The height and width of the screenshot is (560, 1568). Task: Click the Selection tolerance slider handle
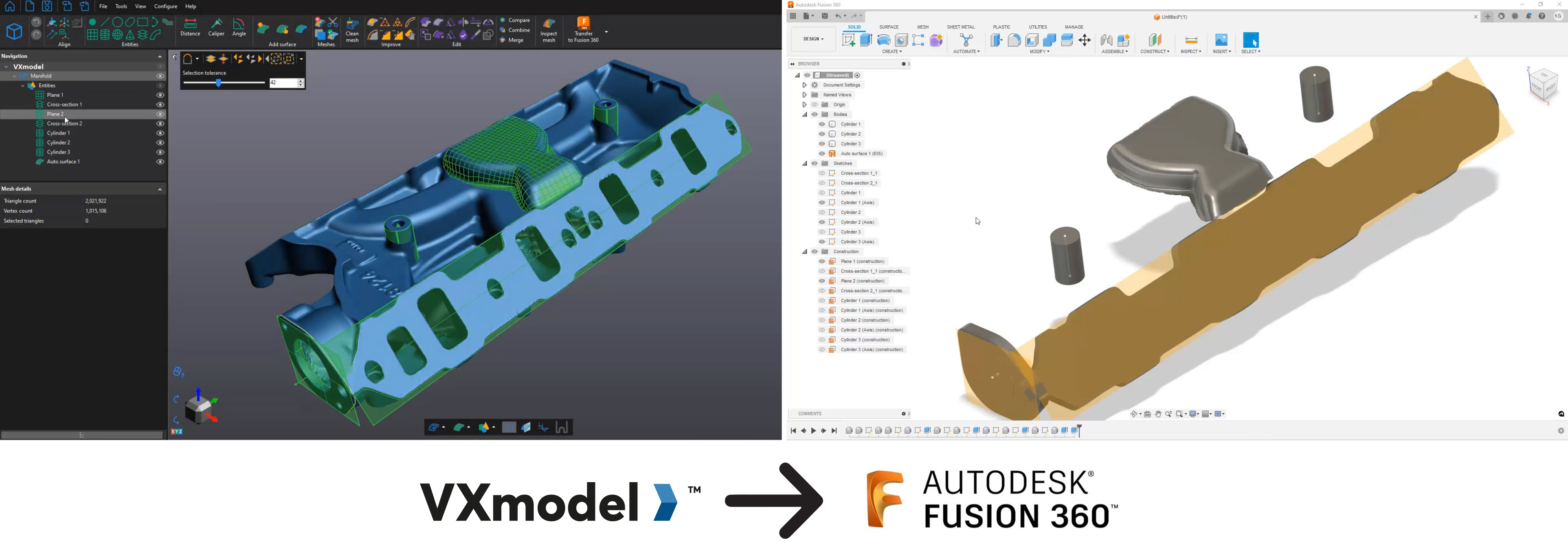pos(219,83)
